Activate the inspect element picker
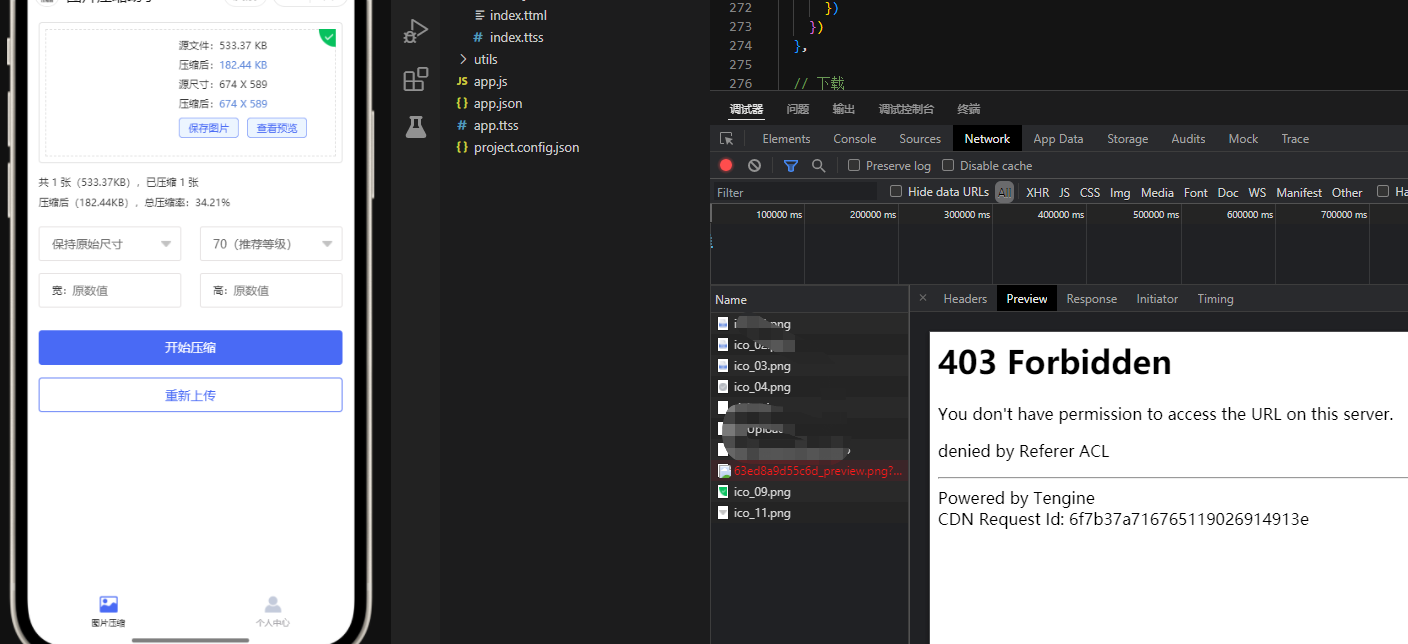1408x644 pixels. click(727, 139)
